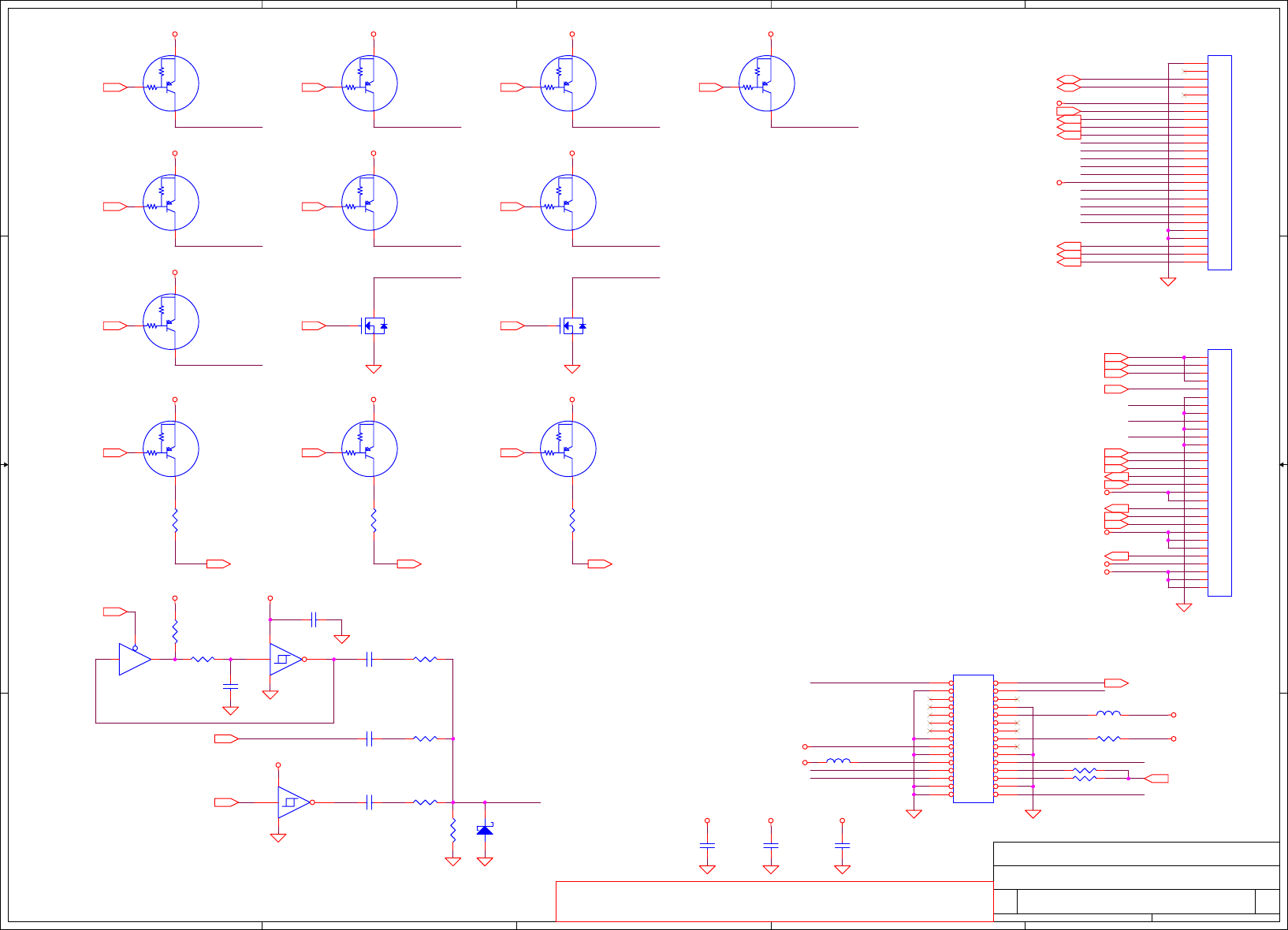Click the input port of the top-left transistor
The image size is (1288, 930).
coord(115,87)
